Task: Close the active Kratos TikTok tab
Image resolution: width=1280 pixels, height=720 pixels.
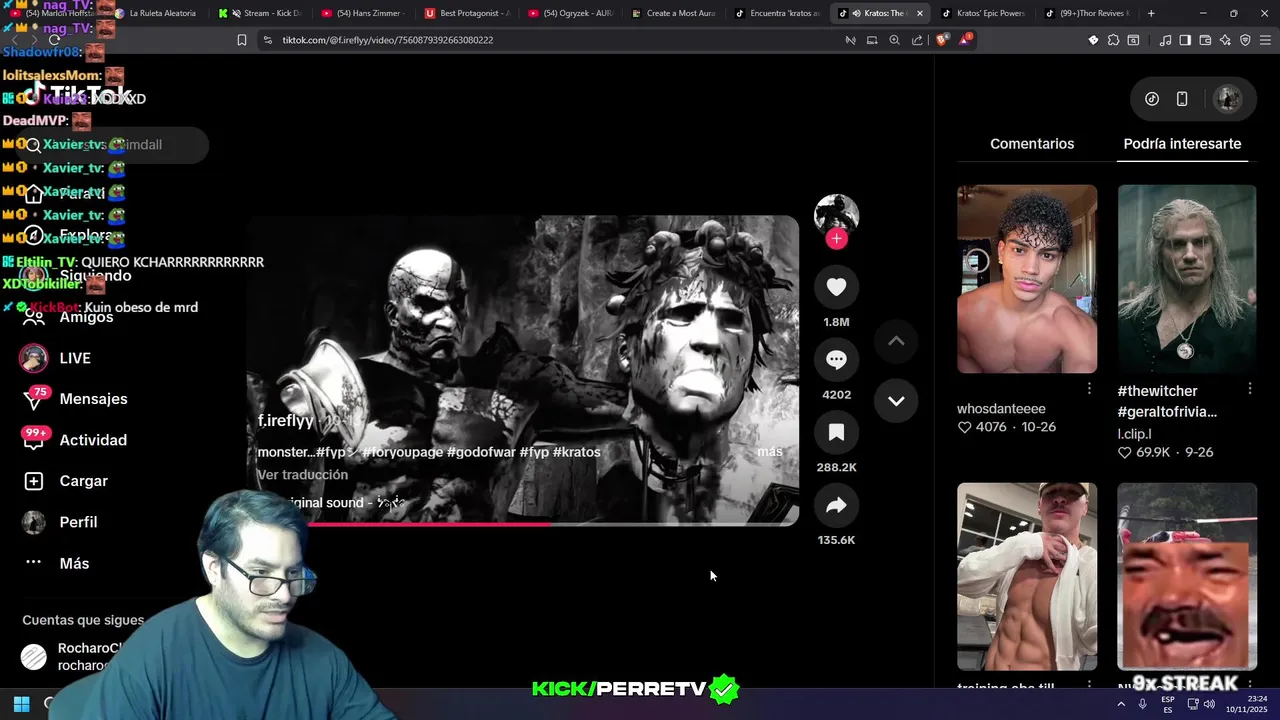Action: 919,13
